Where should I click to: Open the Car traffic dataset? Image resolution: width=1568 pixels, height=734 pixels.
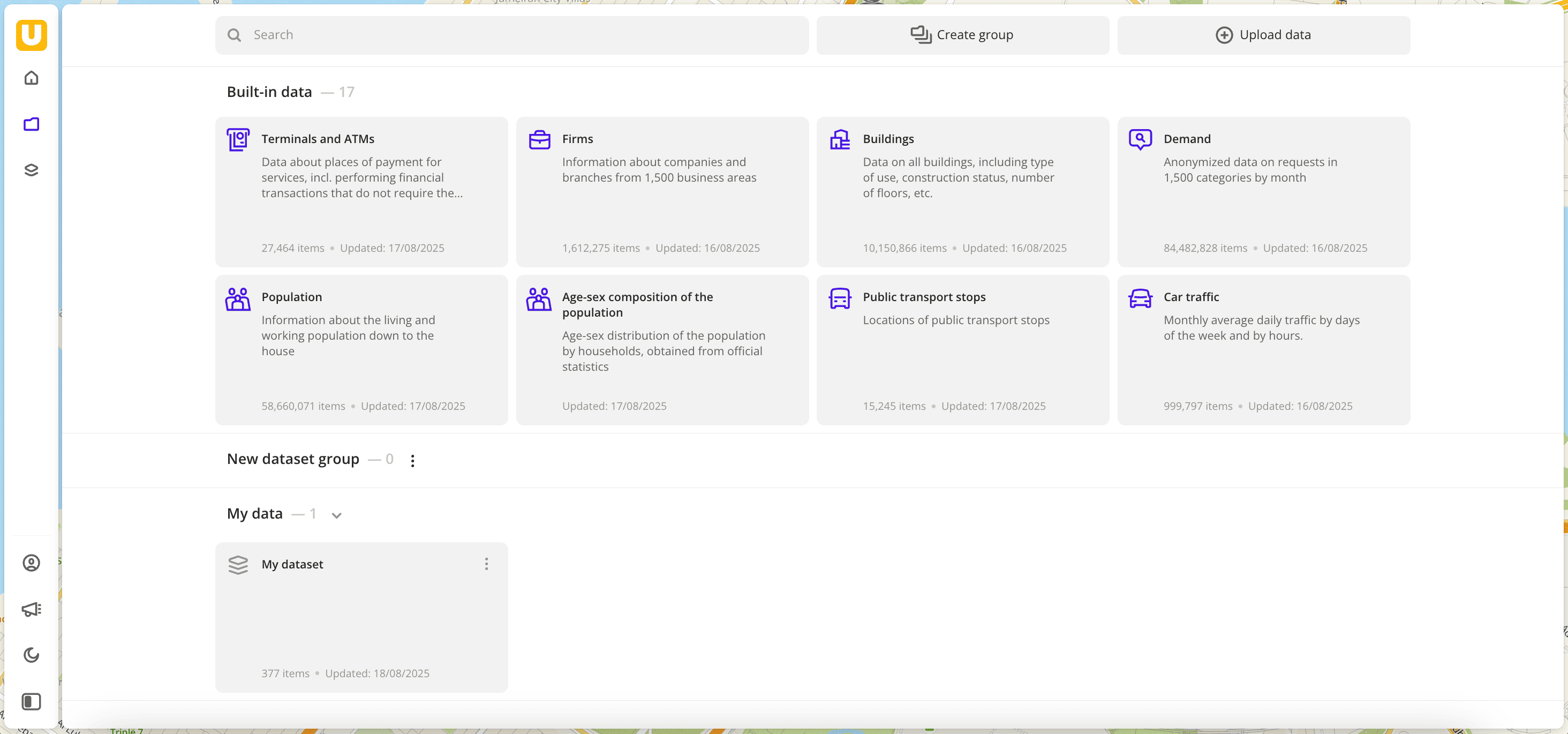(1263, 350)
